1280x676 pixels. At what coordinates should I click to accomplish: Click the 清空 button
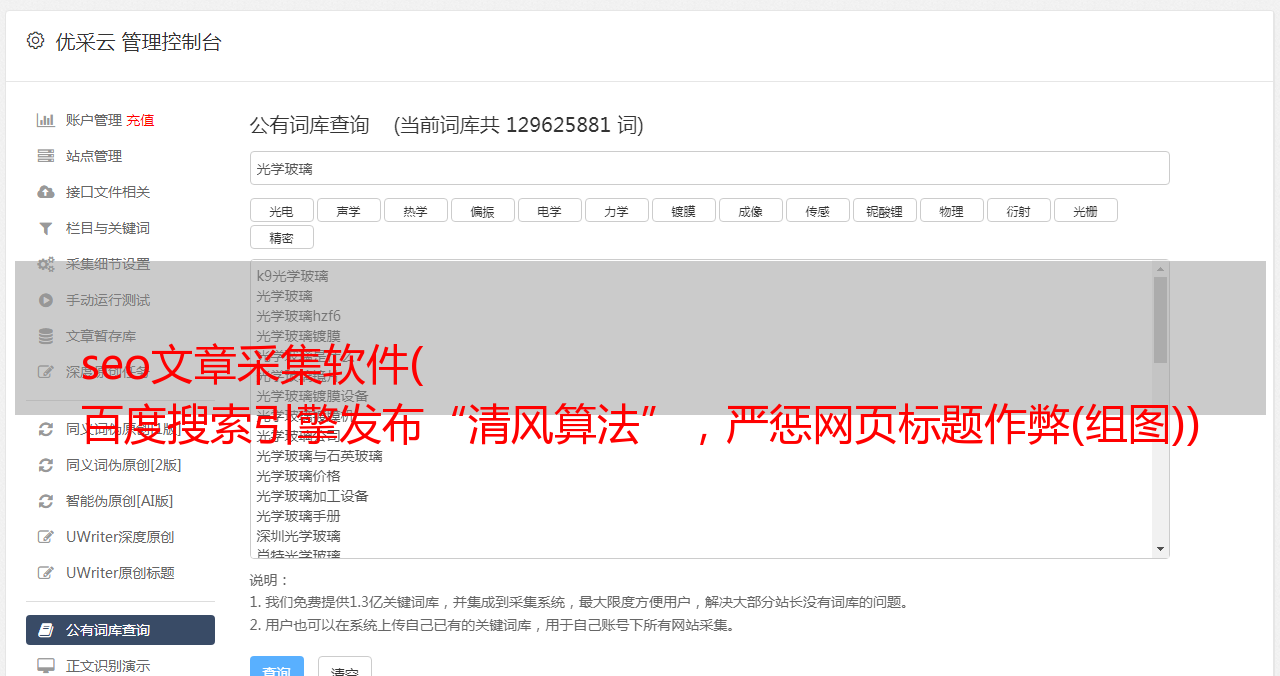pyautogui.click(x=345, y=668)
